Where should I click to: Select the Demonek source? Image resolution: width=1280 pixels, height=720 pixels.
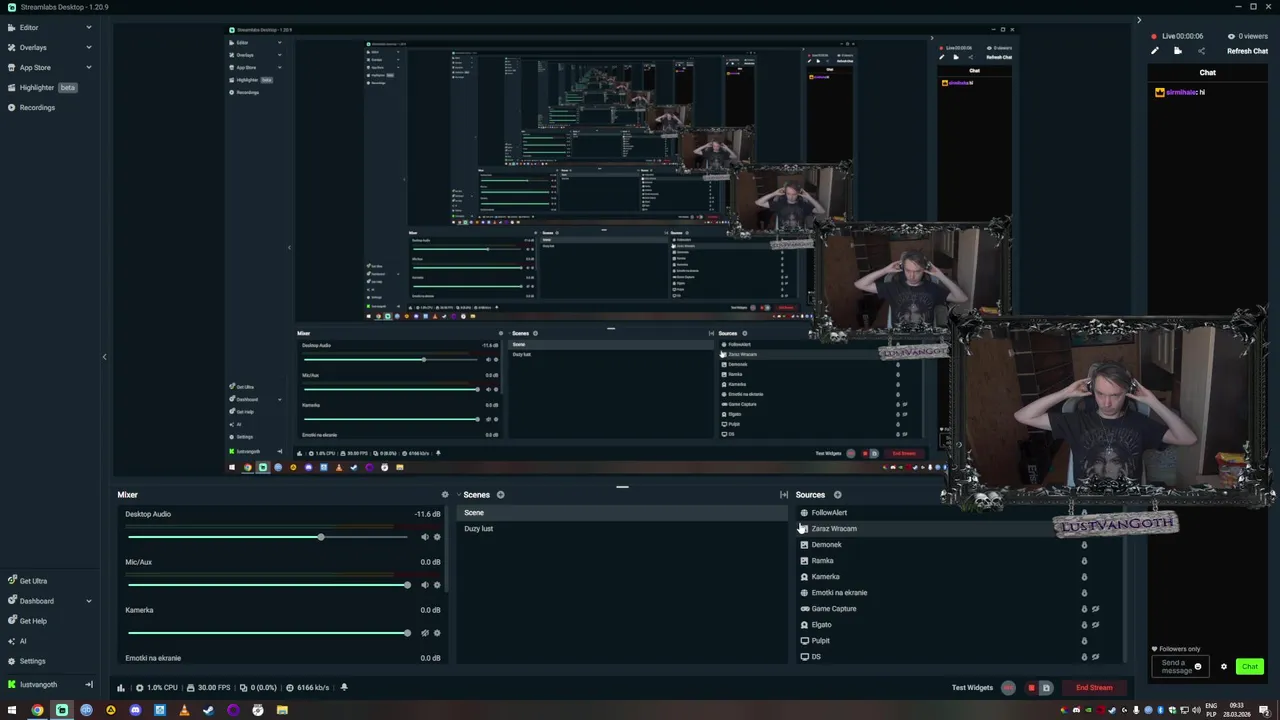point(826,545)
